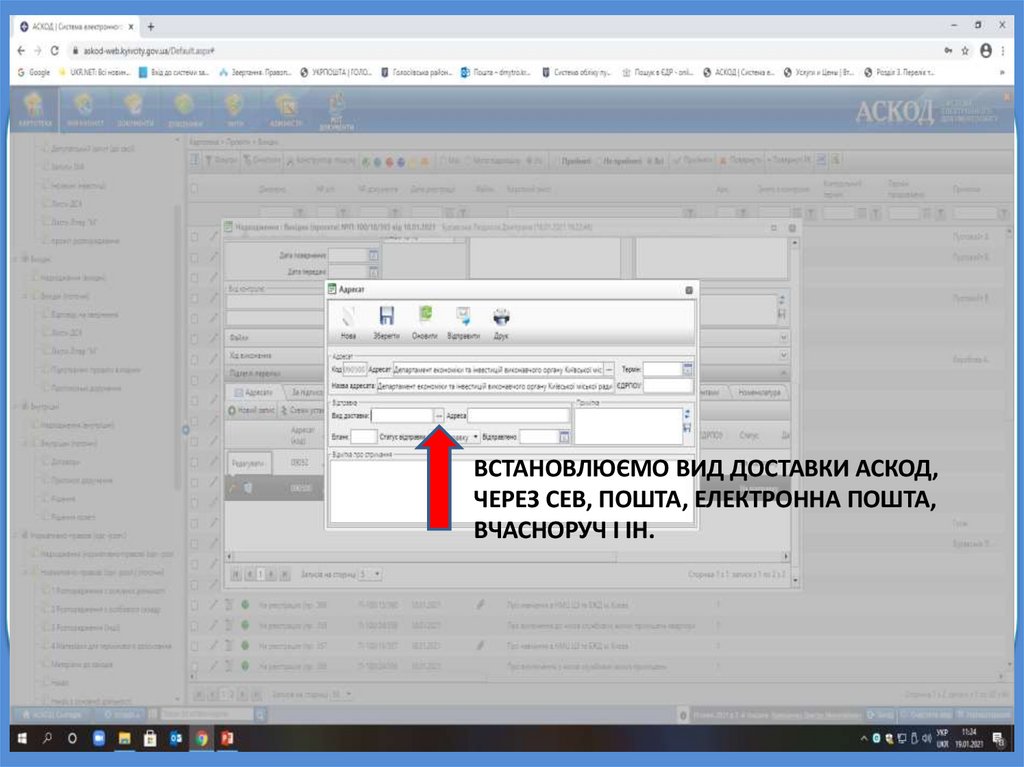Tick the checkbox in the table header row
Viewport: 1024px width, 767px height.
pyautogui.click(x=196, y=189)
